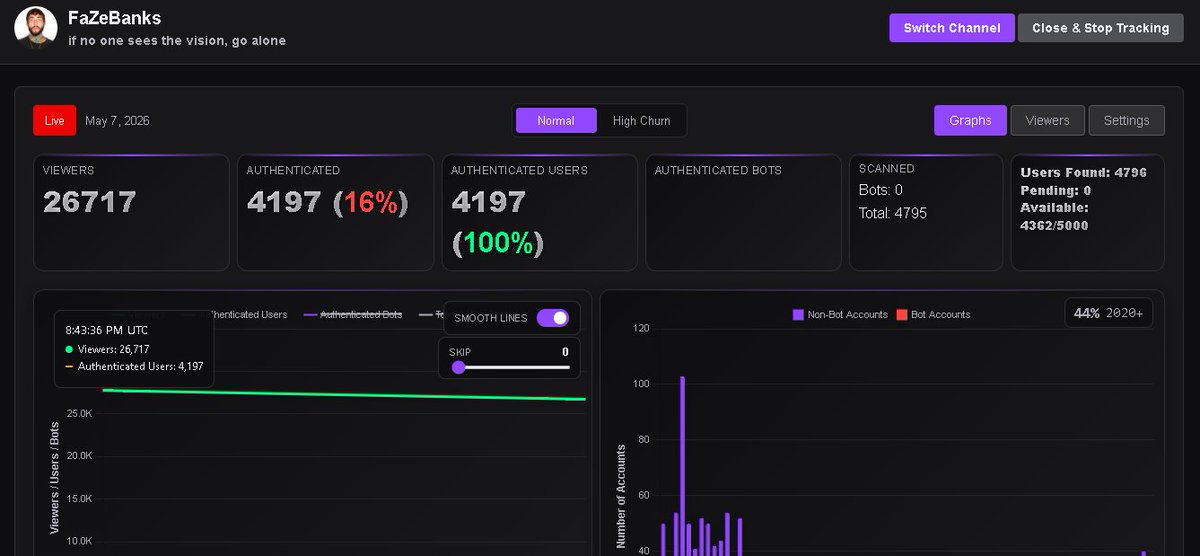The image size is (1200, 556).
Task: Click the channel tagline text
Action: click(x=177, y=41)
